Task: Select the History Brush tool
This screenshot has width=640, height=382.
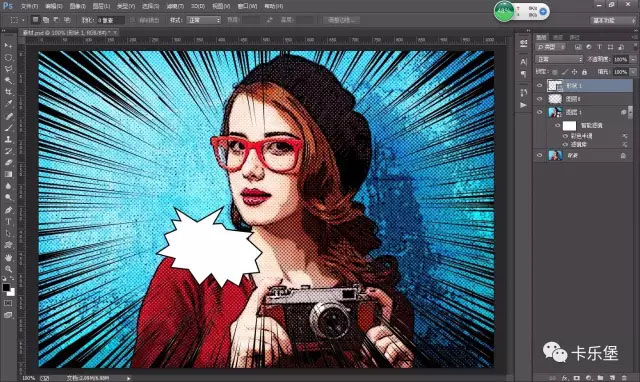Action: [x=8, y=151]
